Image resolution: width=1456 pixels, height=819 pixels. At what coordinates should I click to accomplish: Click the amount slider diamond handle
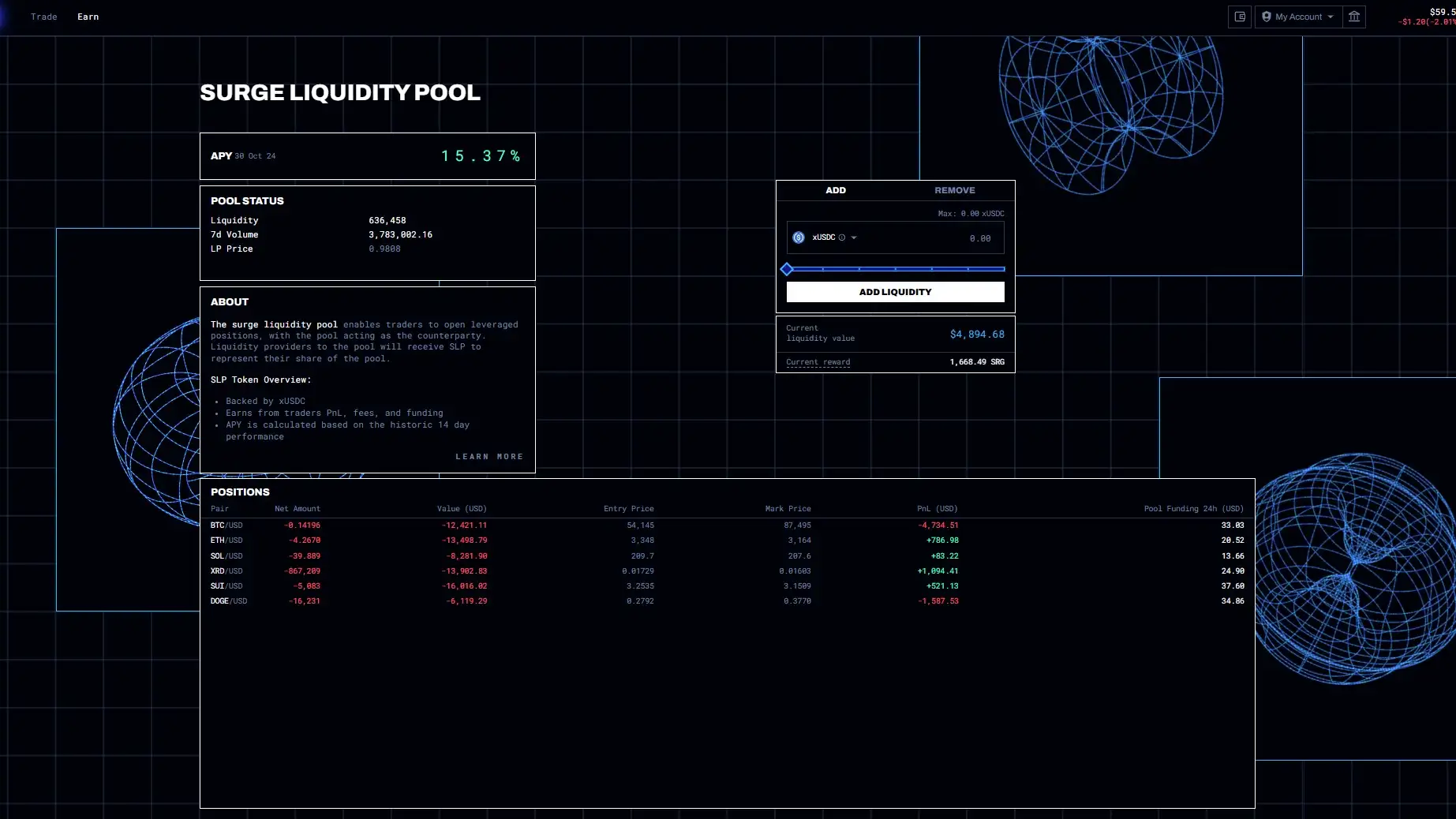point(787,269)
